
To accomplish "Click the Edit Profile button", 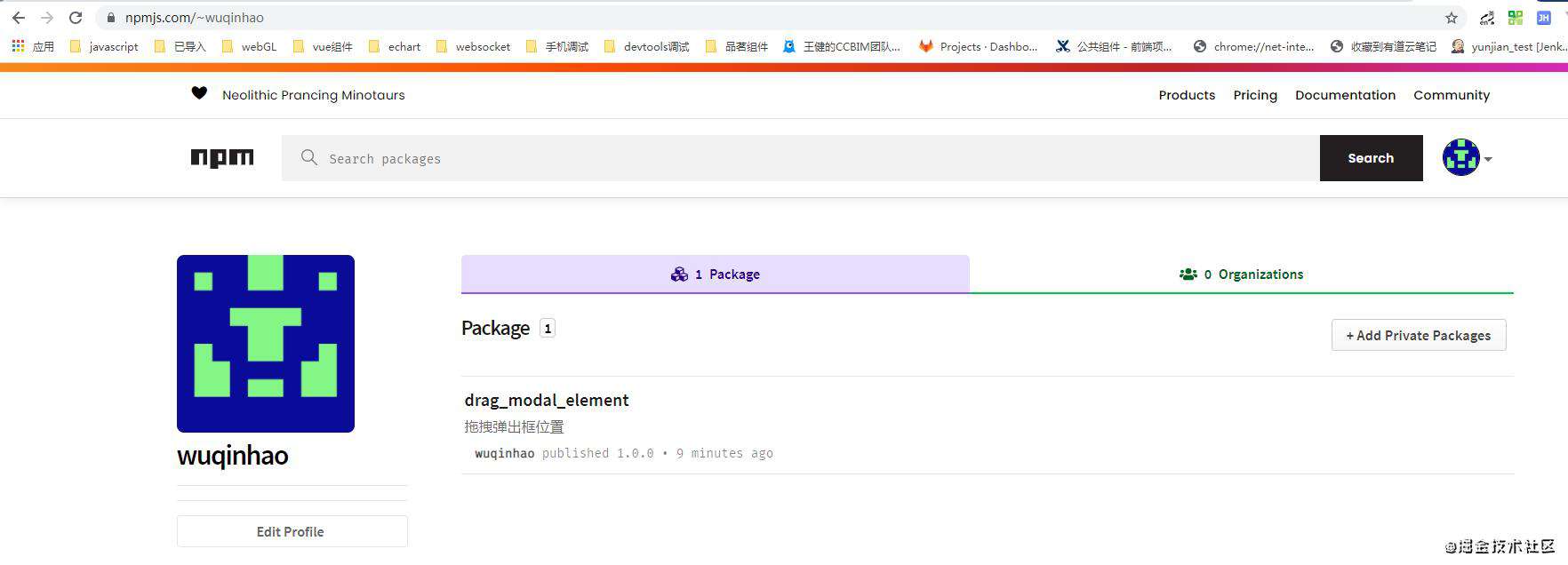I will pyautogui.click(x=292, y=531).
